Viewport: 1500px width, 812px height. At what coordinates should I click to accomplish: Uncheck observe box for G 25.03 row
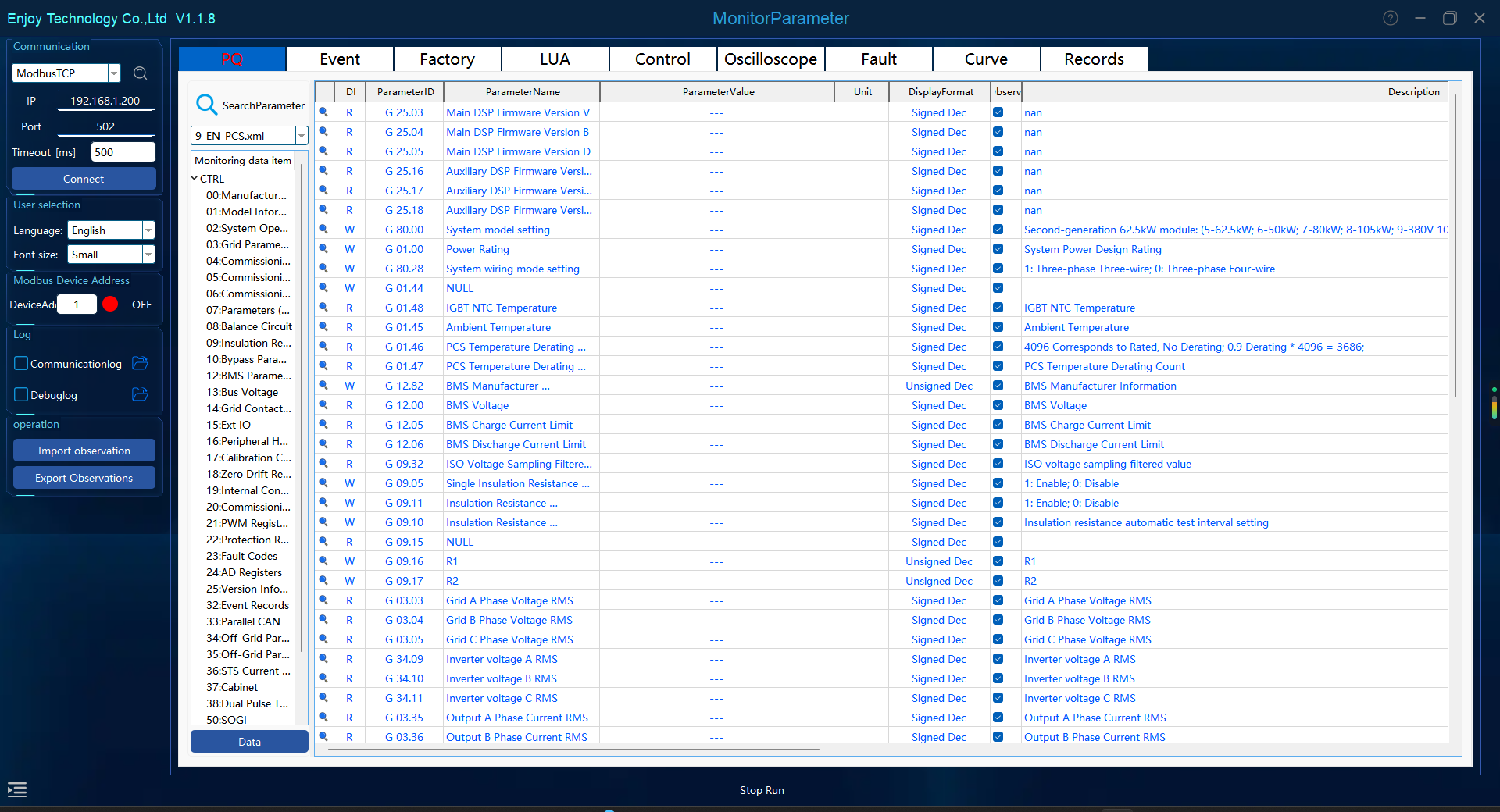click(x=998, y=112)
